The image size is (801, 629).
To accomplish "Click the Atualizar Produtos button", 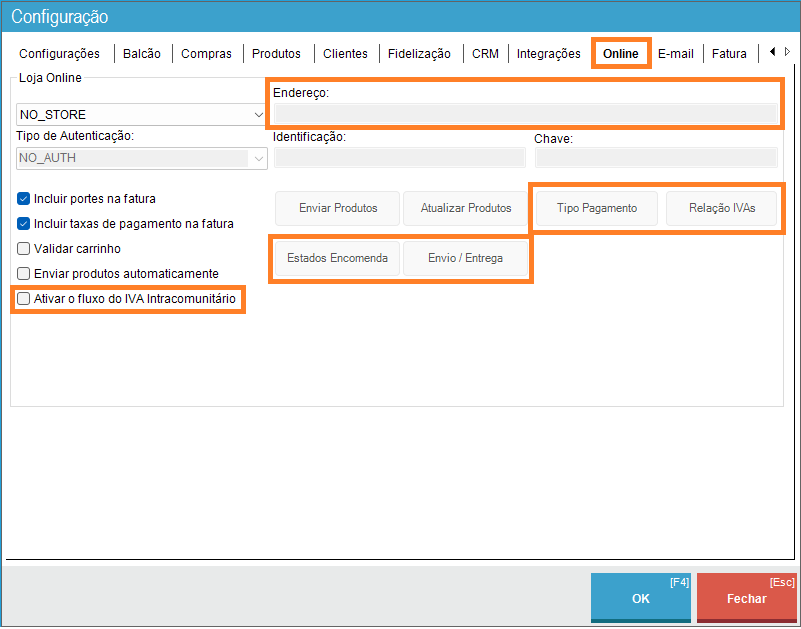I will (465, 208).
